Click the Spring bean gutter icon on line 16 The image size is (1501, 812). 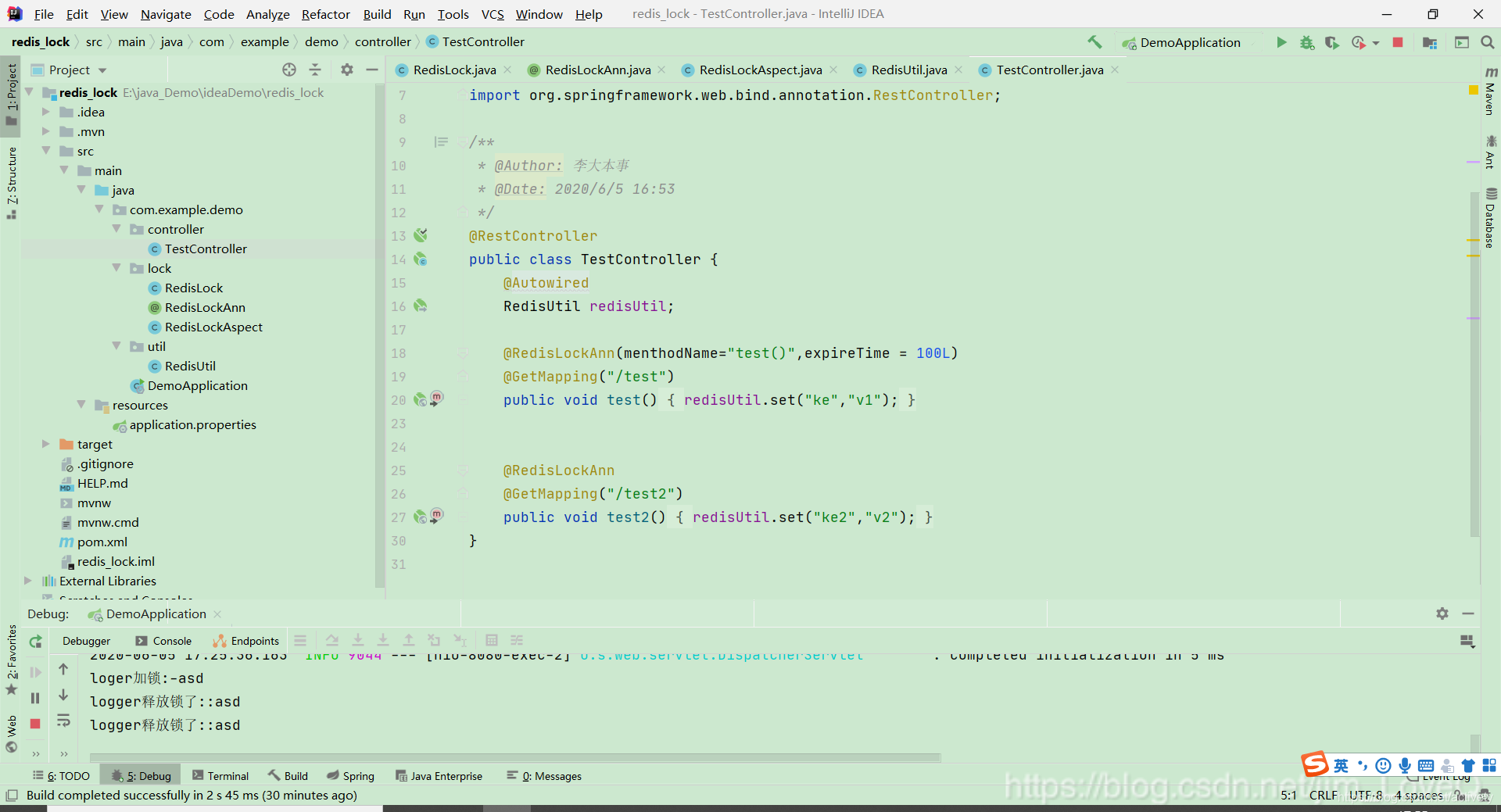421,306
